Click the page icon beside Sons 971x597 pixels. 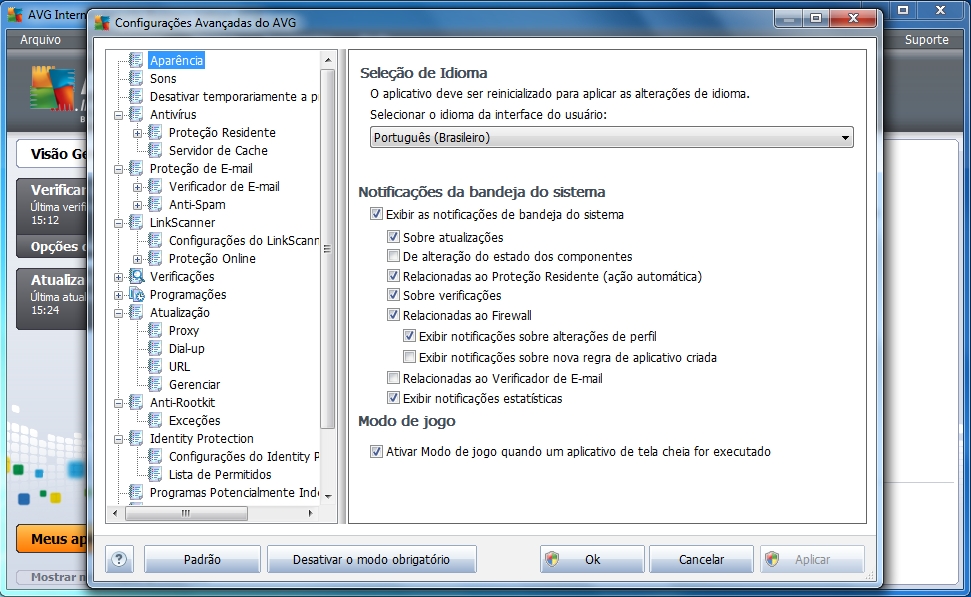coord(136,78)
